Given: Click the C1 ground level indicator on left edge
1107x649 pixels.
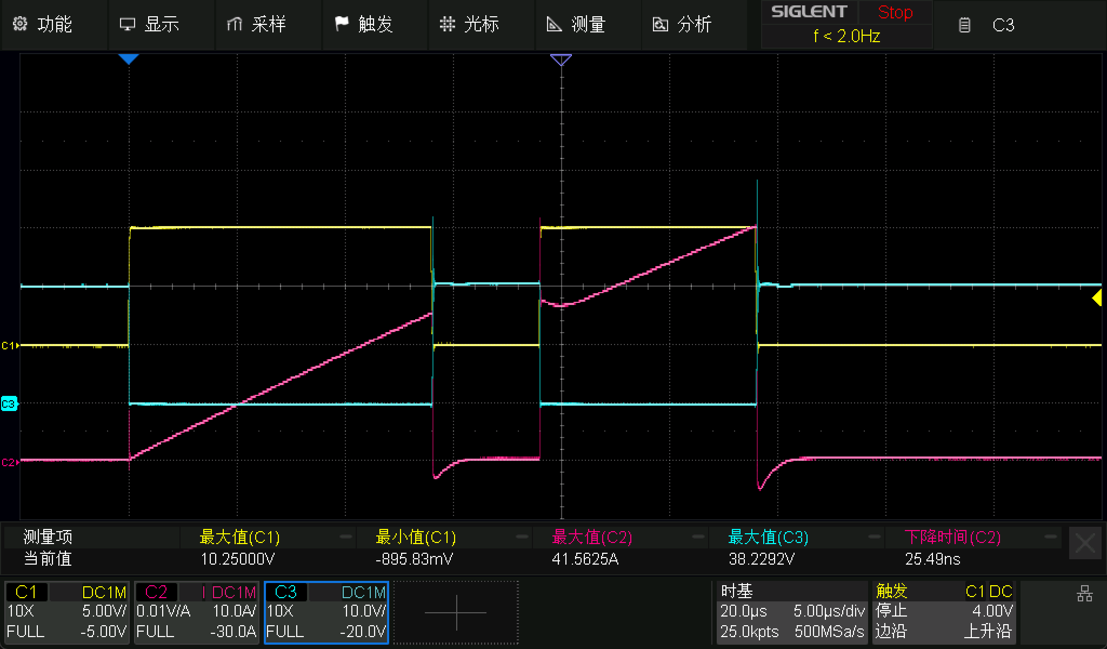Looking at the screenshot, I should click(x=9, y=345).
